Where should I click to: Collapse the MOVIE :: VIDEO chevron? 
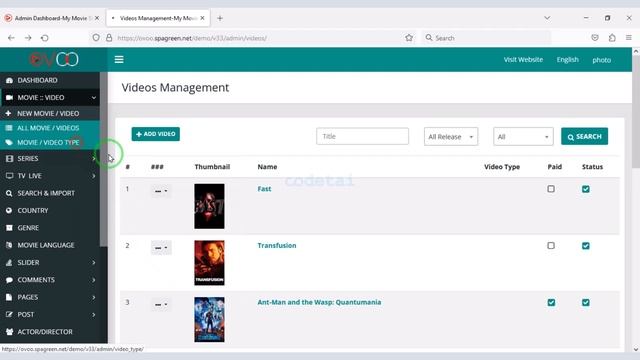tap(93, 98)
